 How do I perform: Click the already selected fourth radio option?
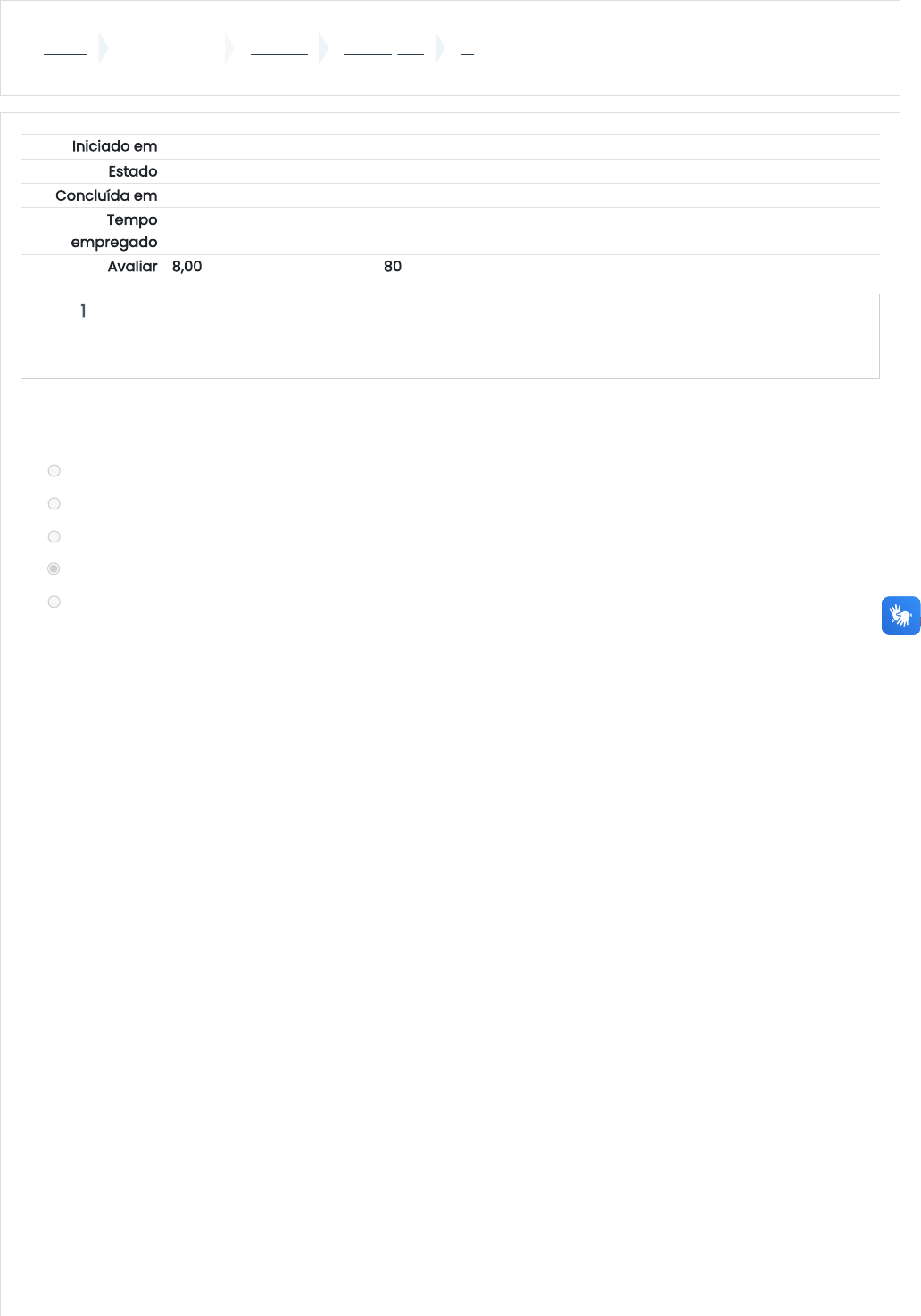click(x=54, y=569)
